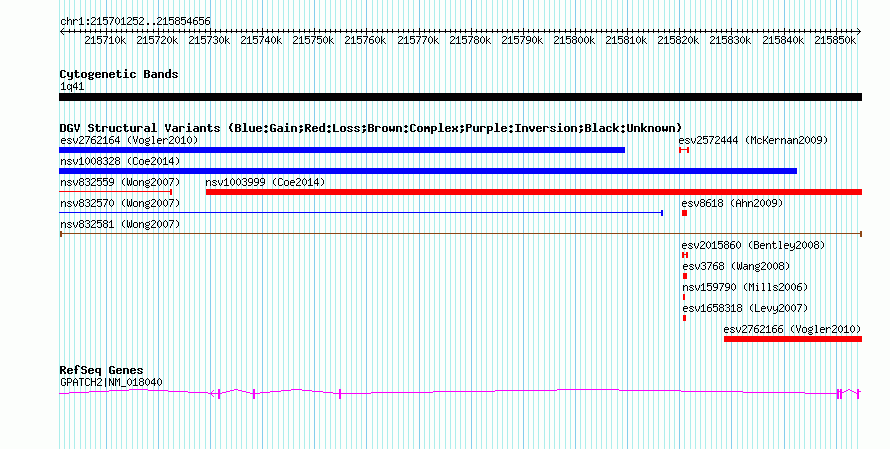
Task: Click the red square marker of esv3768
Action: 685,276
